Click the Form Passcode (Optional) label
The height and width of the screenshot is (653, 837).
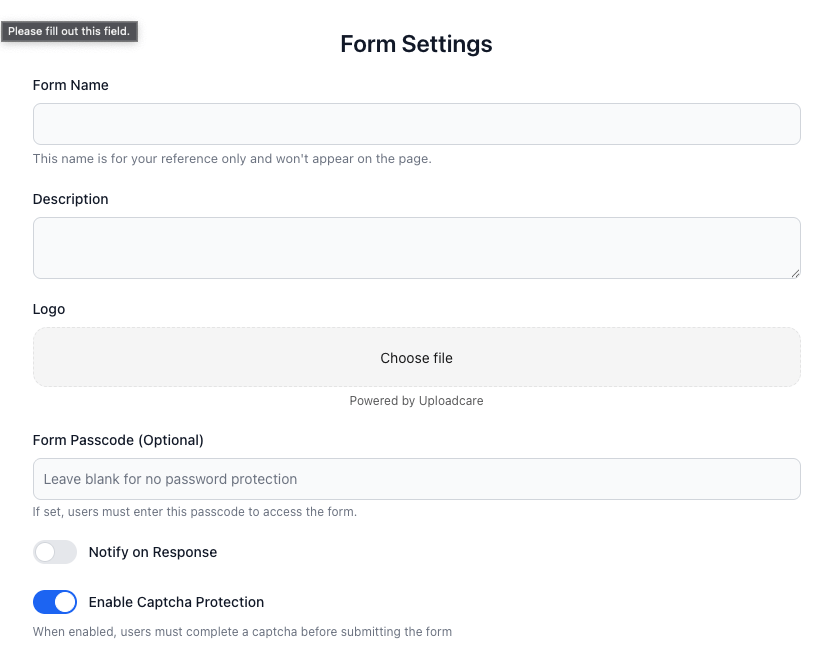coord(118,440)
